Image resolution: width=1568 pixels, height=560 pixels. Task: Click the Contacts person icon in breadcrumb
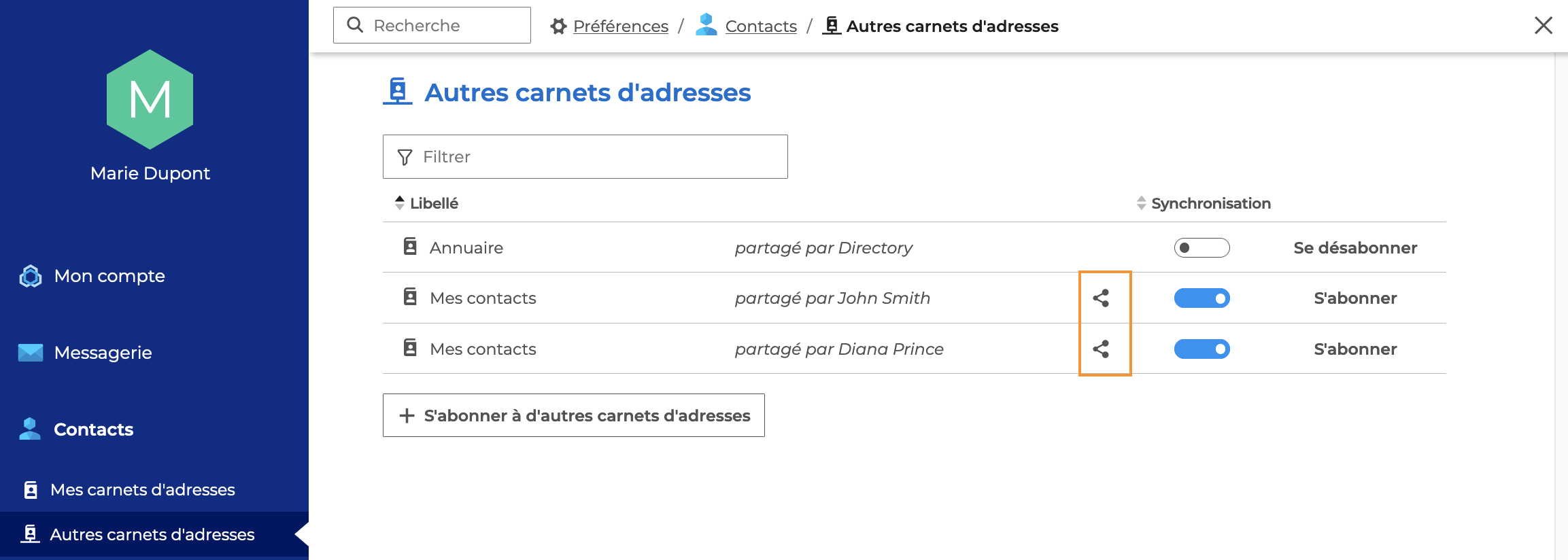706,25
